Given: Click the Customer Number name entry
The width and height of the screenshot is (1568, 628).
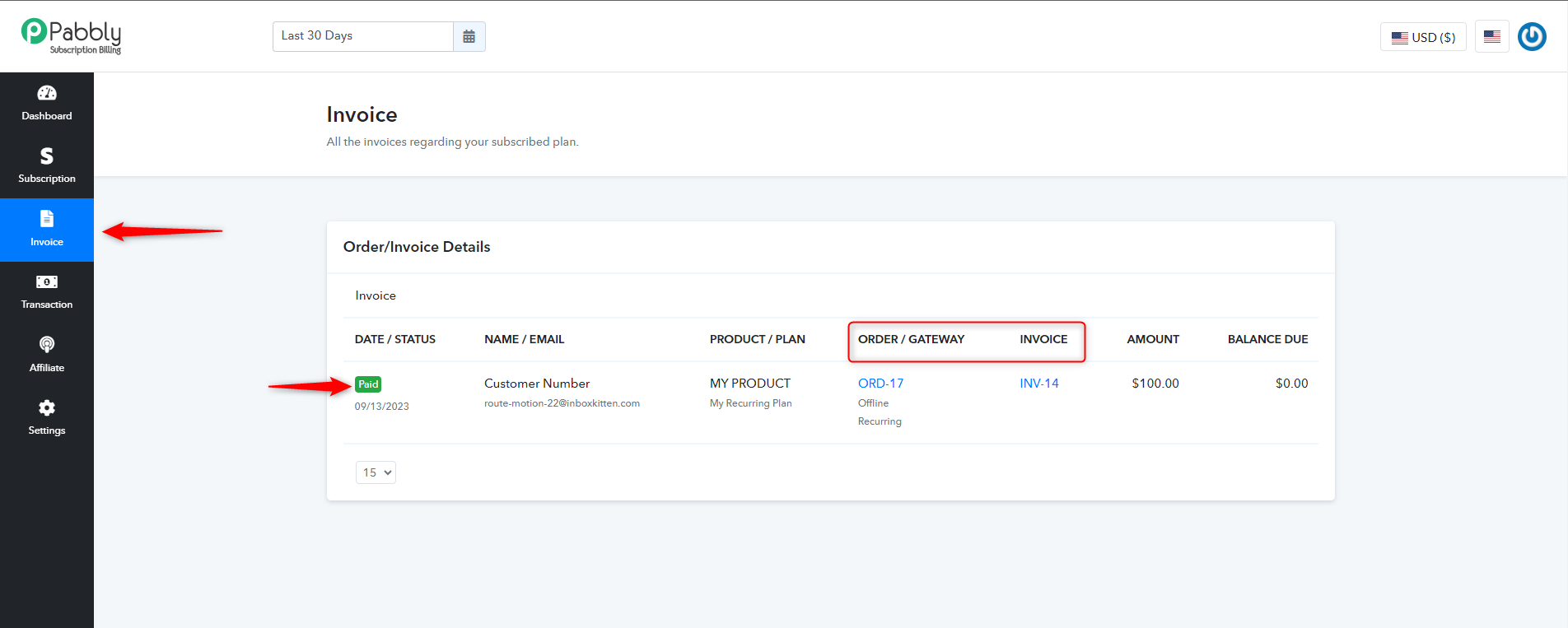Looking at the screenshot, I should pyautogui.click(x=537, y=384).
